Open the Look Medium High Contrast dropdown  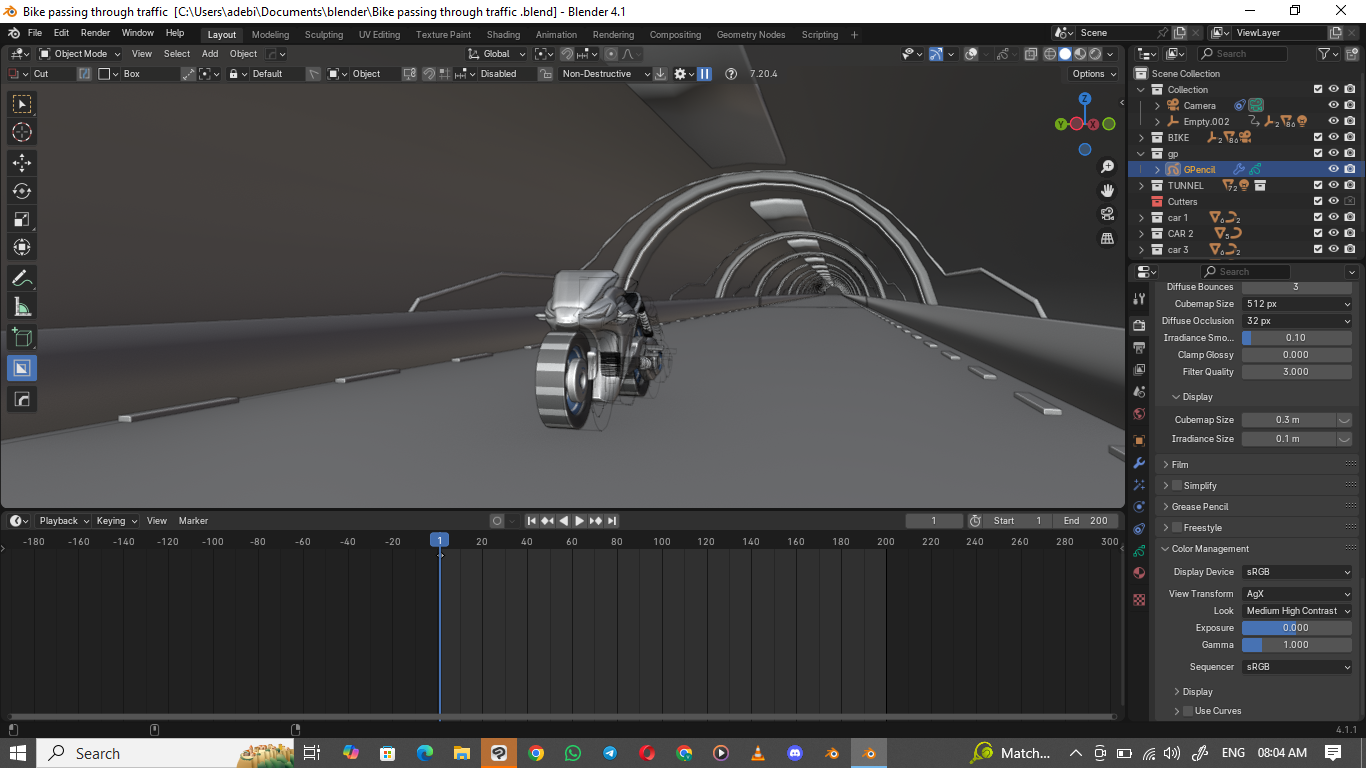1298,611
